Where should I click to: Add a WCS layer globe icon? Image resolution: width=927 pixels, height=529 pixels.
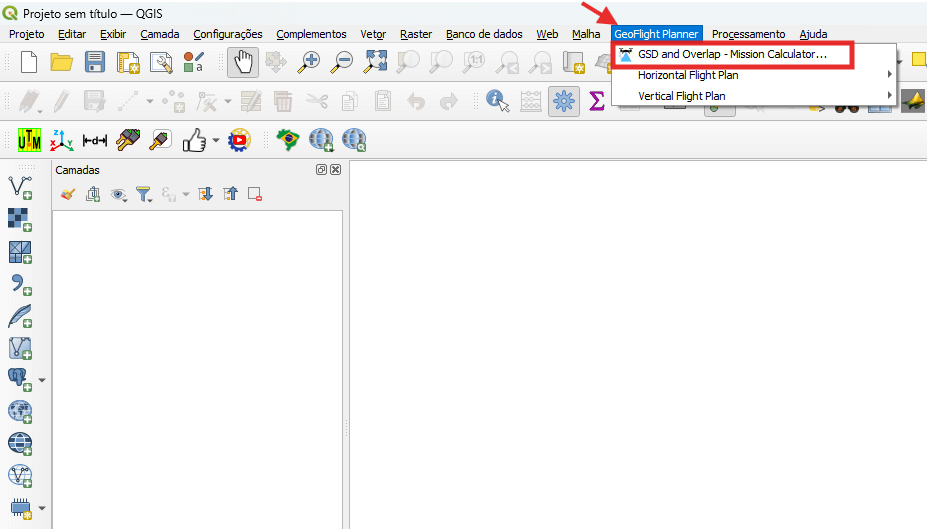[x=20, y=443]
